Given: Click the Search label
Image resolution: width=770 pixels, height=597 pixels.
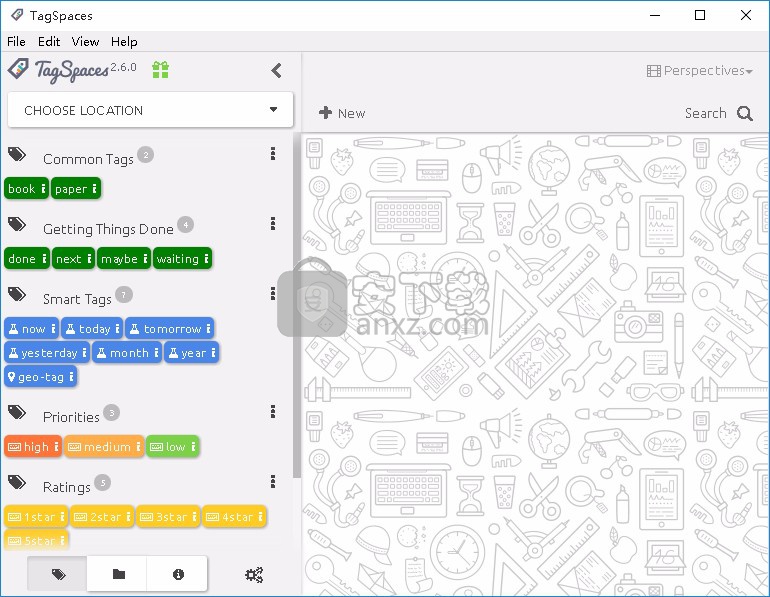Looking at the screenshot, I should pyautogui.click(x=705, y=113).
